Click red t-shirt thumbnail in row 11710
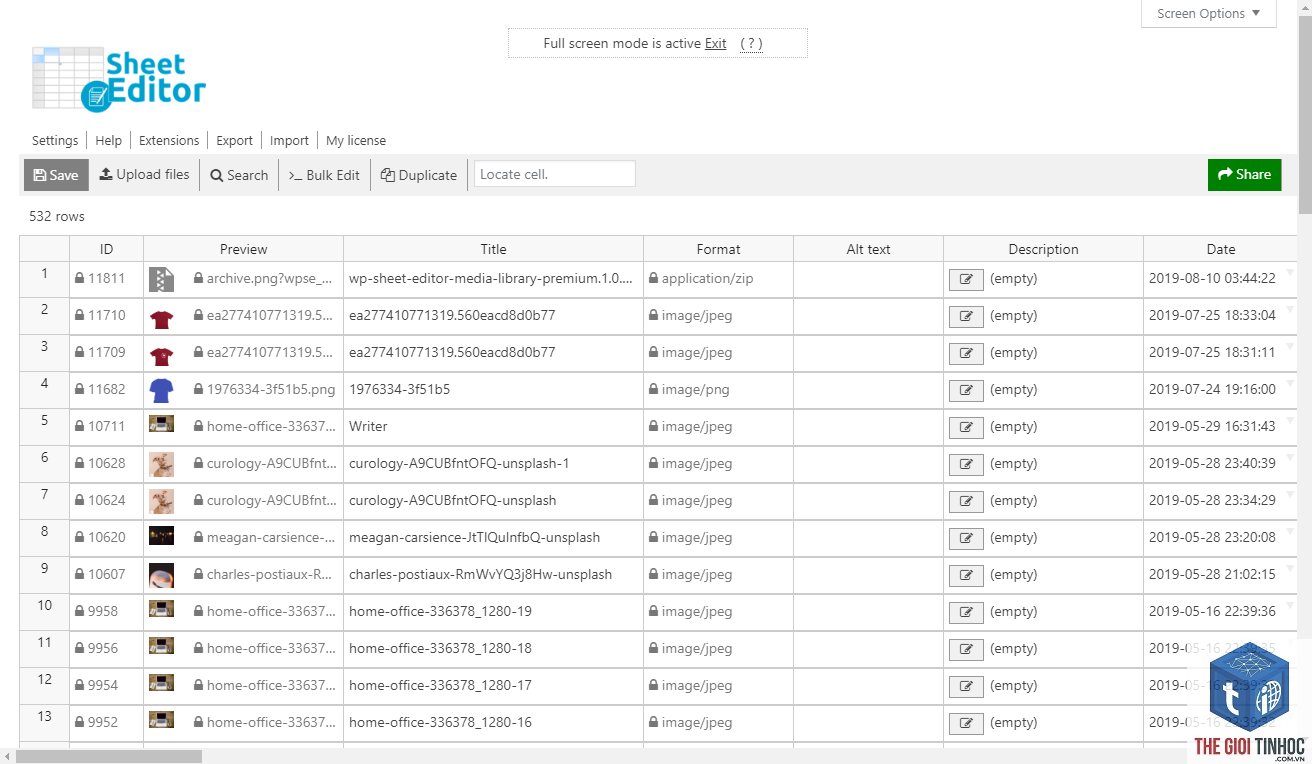The width and height of the screenshot is (1312, 764). (x=161, y=320)
